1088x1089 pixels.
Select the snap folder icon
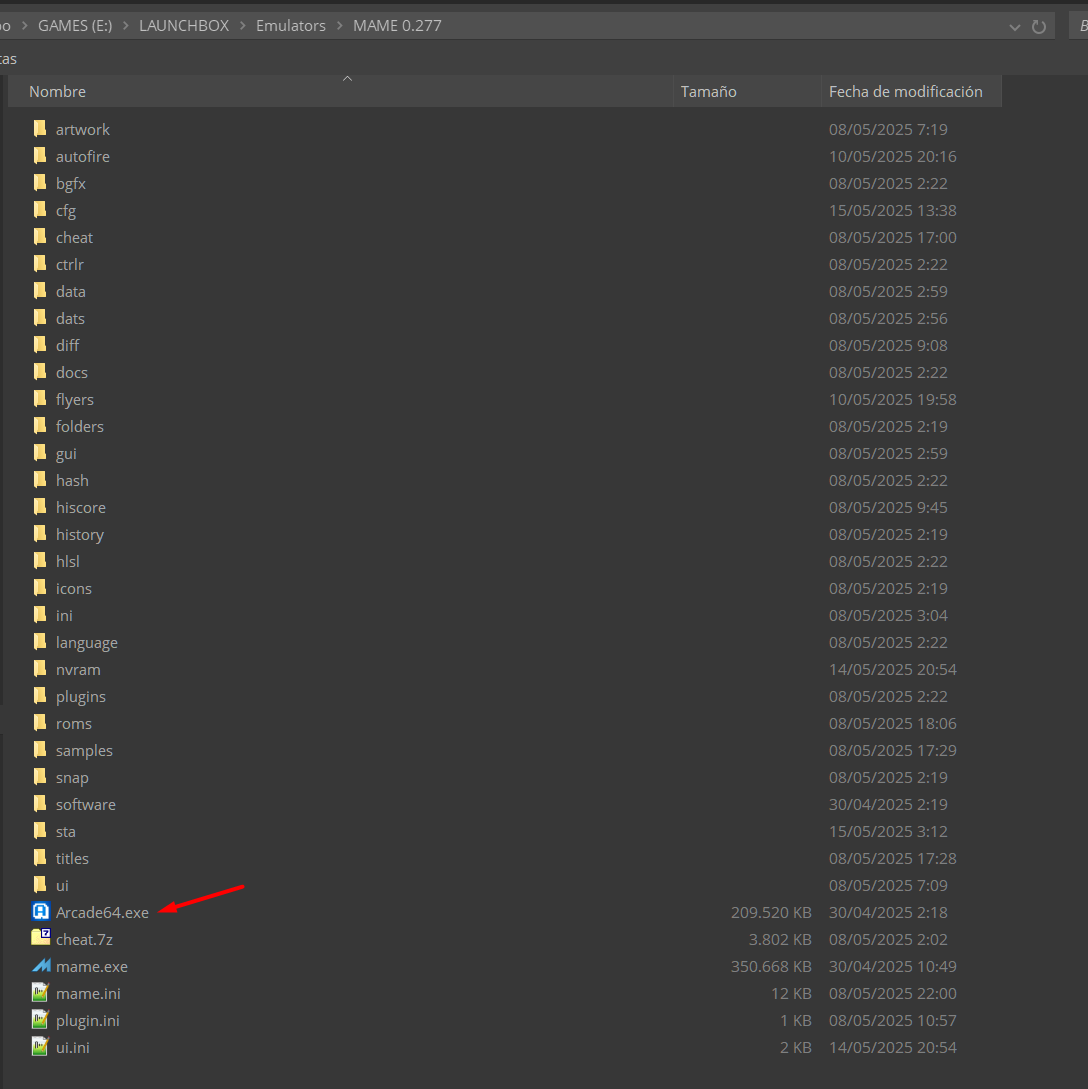click(40, 777)
